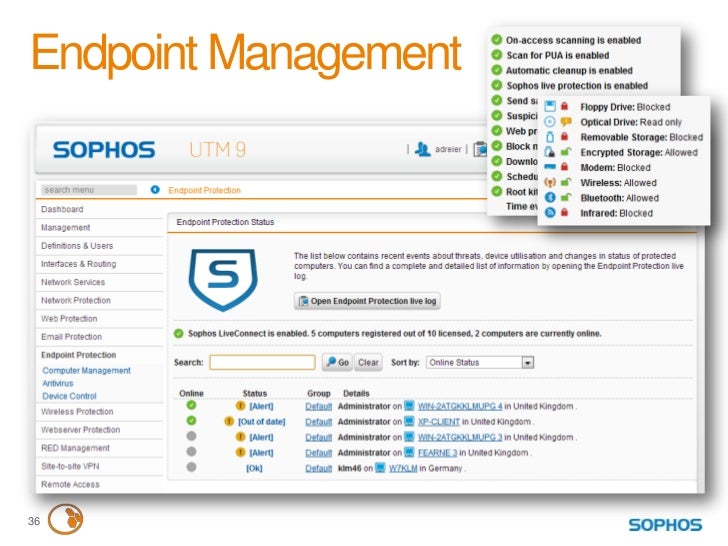Click green online indicator for XP-CLIENT
This screenshot has width=728, height=546.
pyautogui.click(x=191, y=421)
